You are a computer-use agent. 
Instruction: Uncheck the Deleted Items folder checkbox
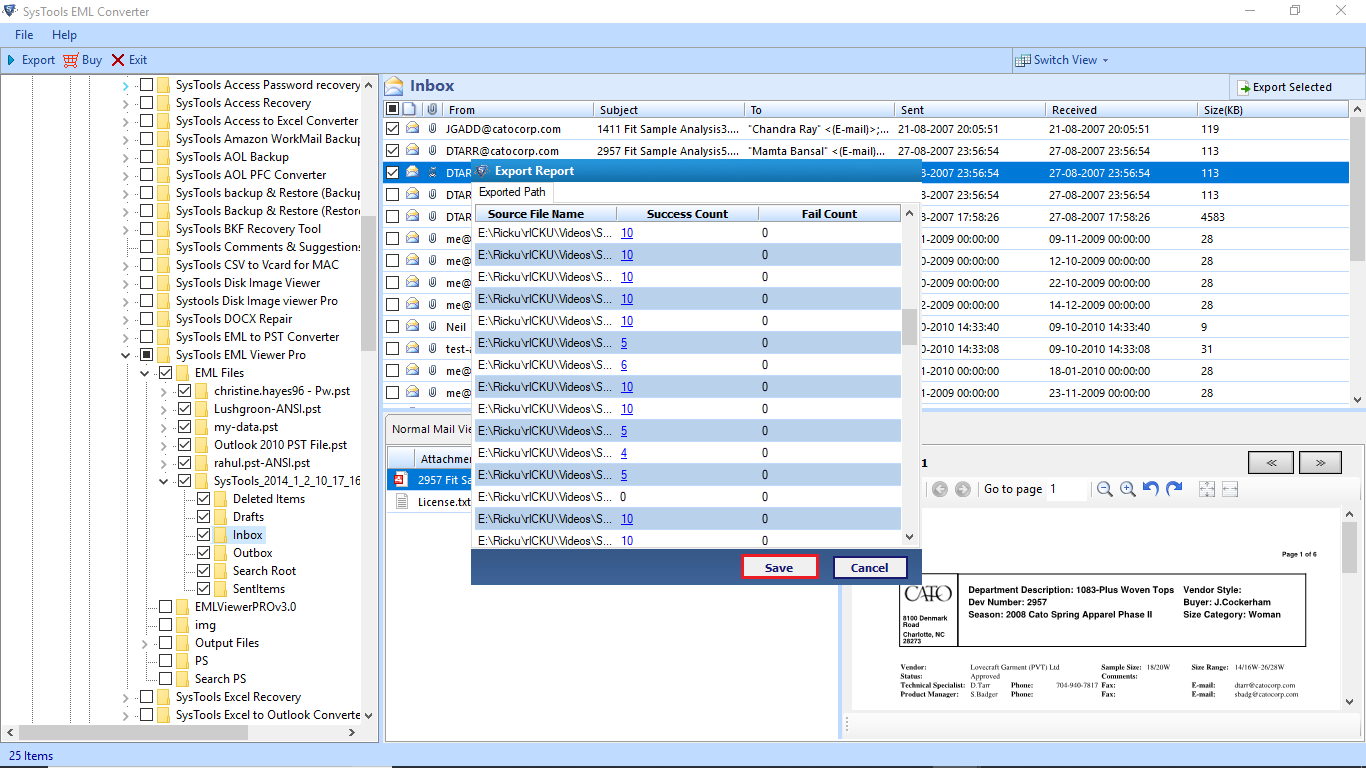click(x=204, y=499)
